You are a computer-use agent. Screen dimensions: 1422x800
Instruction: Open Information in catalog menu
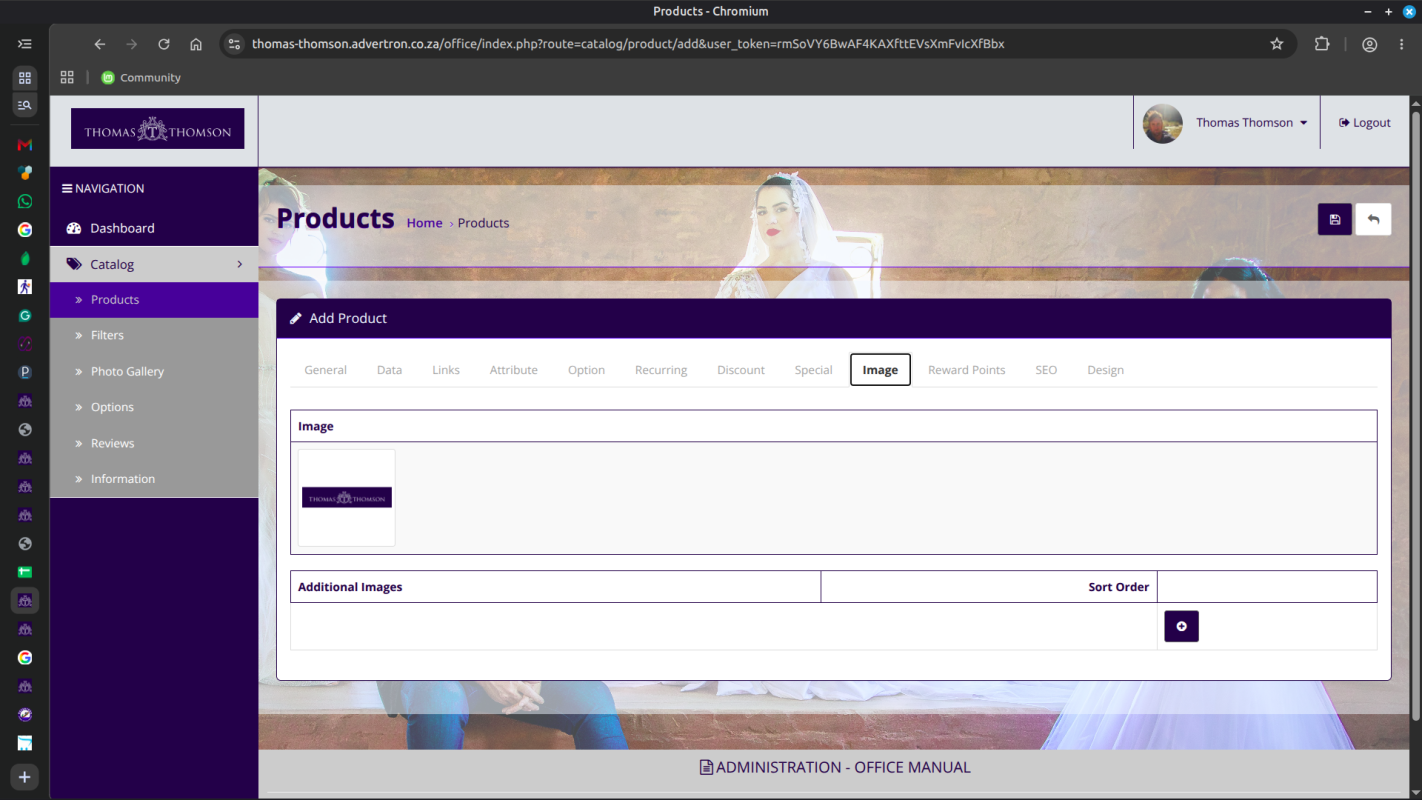tap(154, 479)
